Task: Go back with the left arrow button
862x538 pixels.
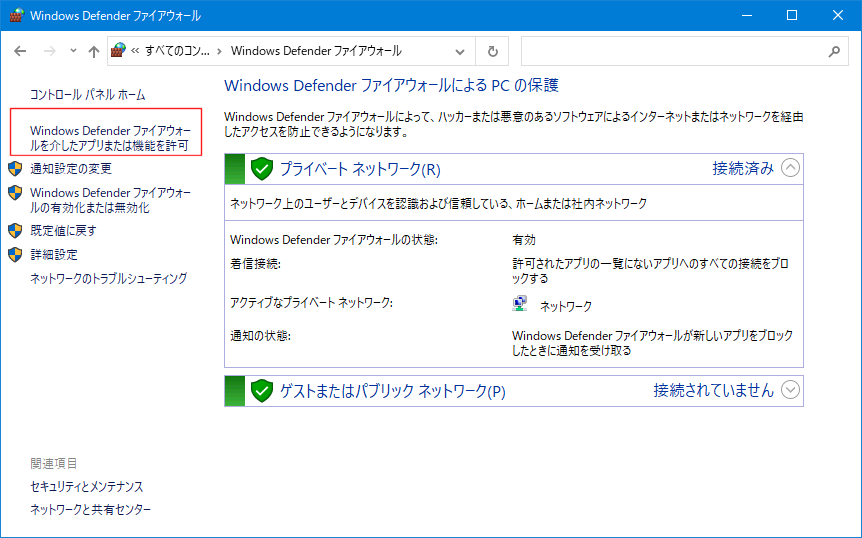Action: [x=20, y=51]
